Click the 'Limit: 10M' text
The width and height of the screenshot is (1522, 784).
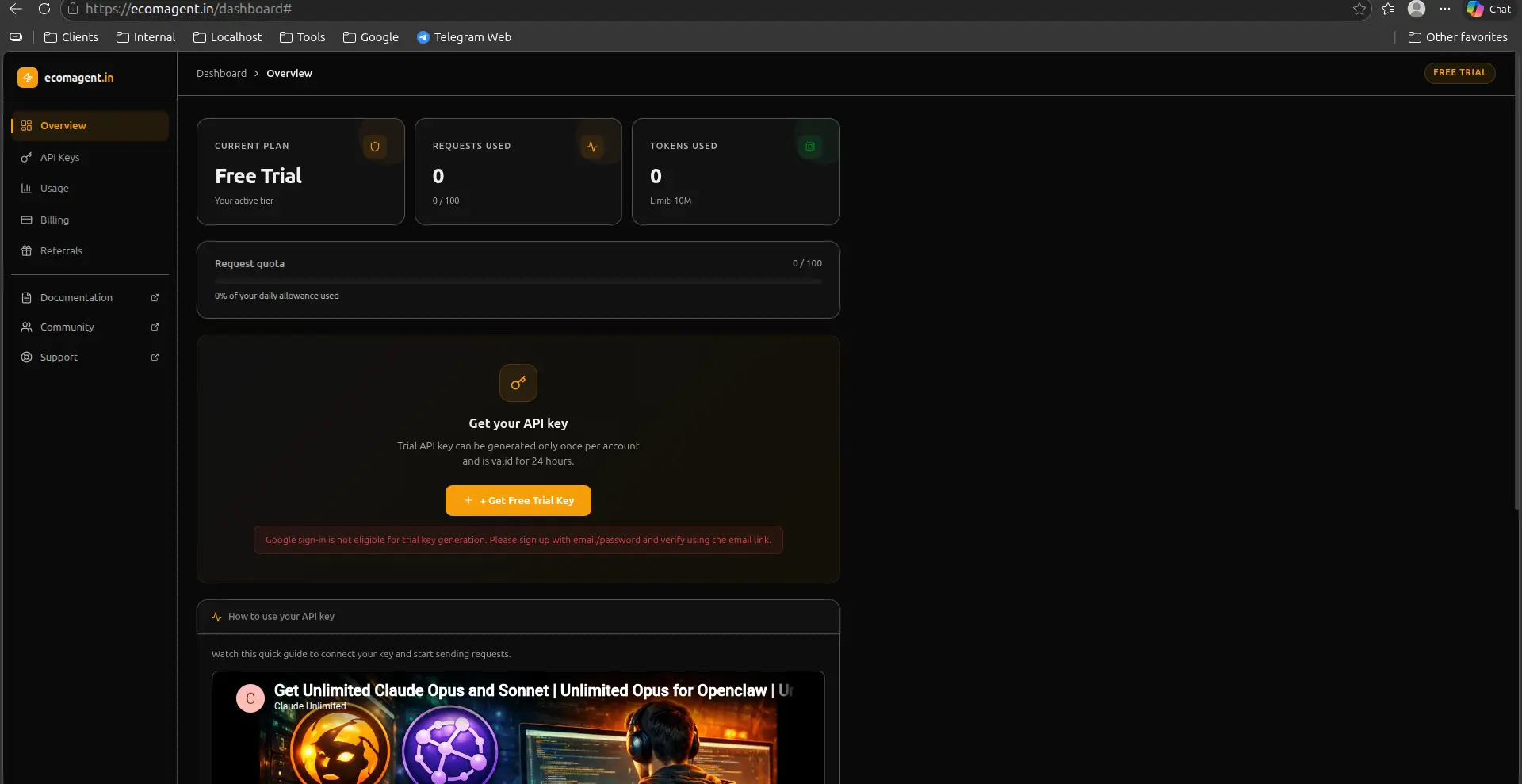pos(671,201)
